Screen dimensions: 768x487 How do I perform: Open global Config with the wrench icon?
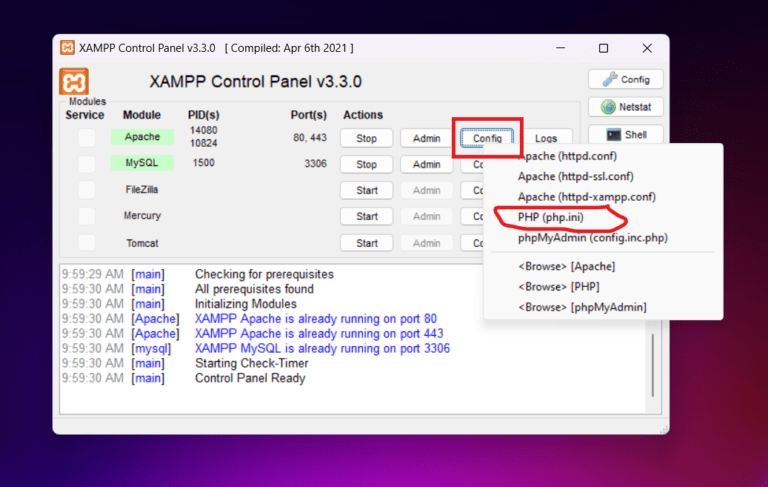[625, 79]
